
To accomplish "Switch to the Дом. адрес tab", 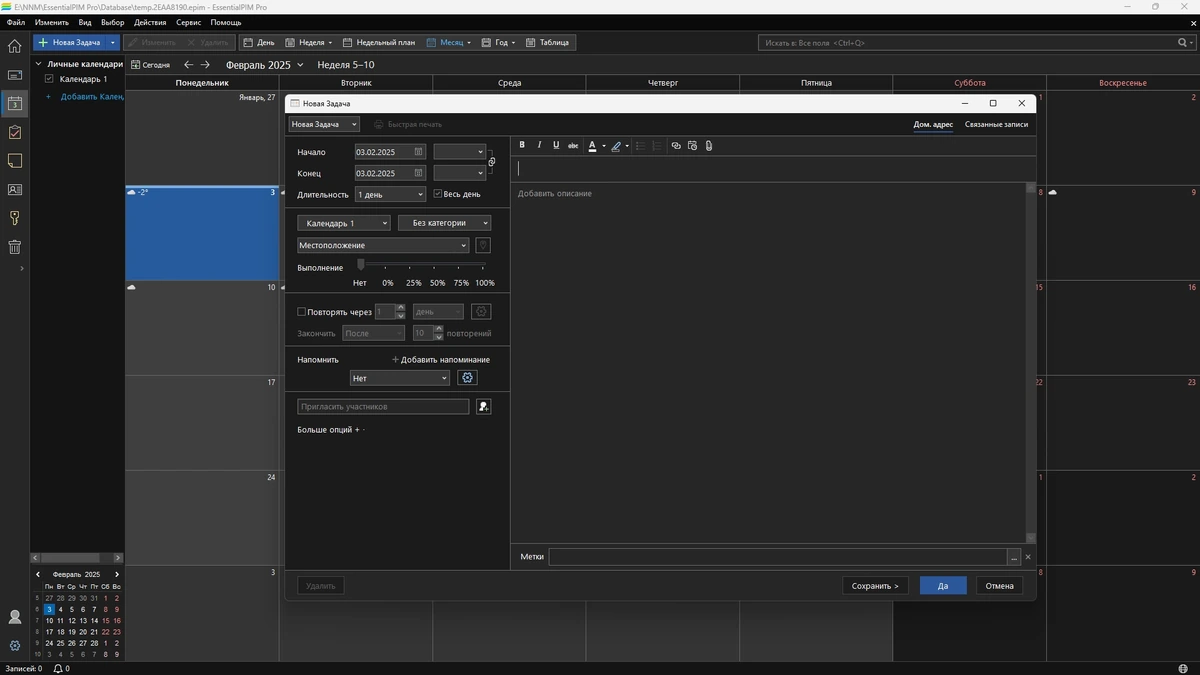I will tap(933, 124).
